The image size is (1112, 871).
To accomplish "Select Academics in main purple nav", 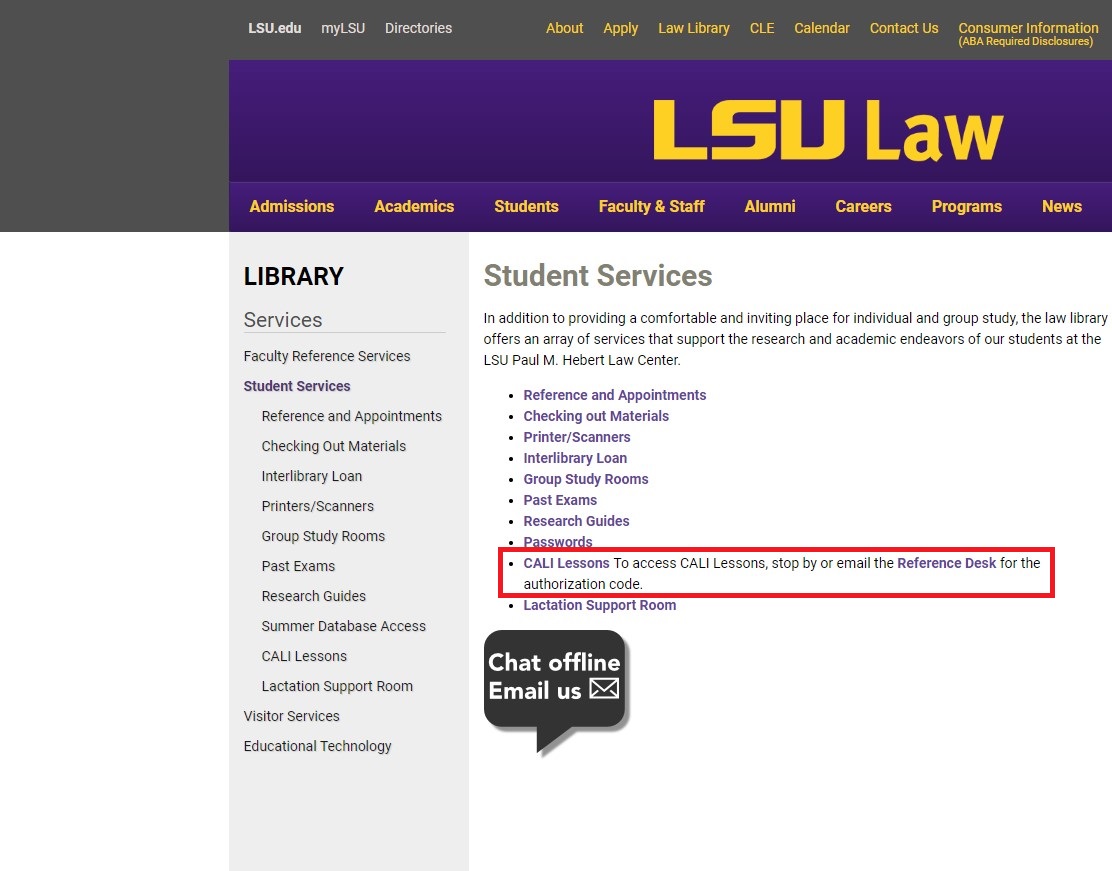I will click(414, 206).
